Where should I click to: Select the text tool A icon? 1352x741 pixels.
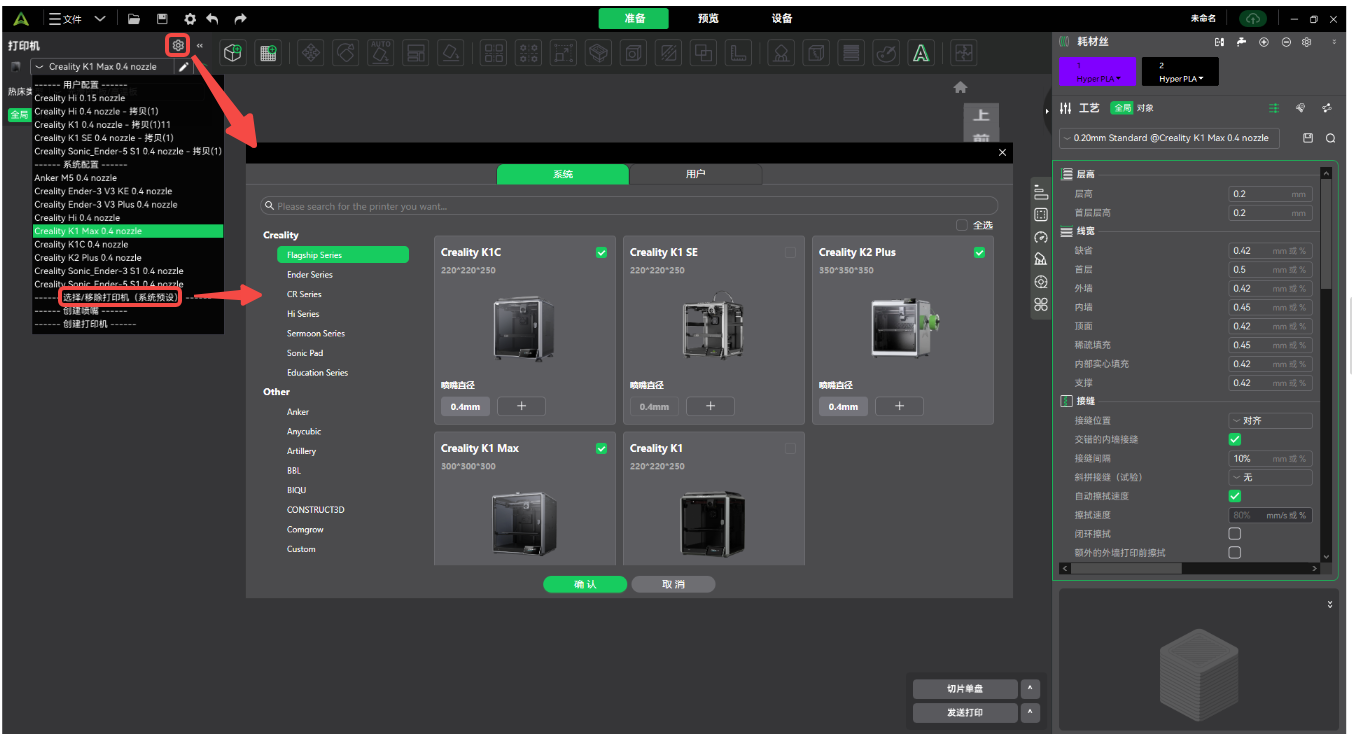click(921, 53)
